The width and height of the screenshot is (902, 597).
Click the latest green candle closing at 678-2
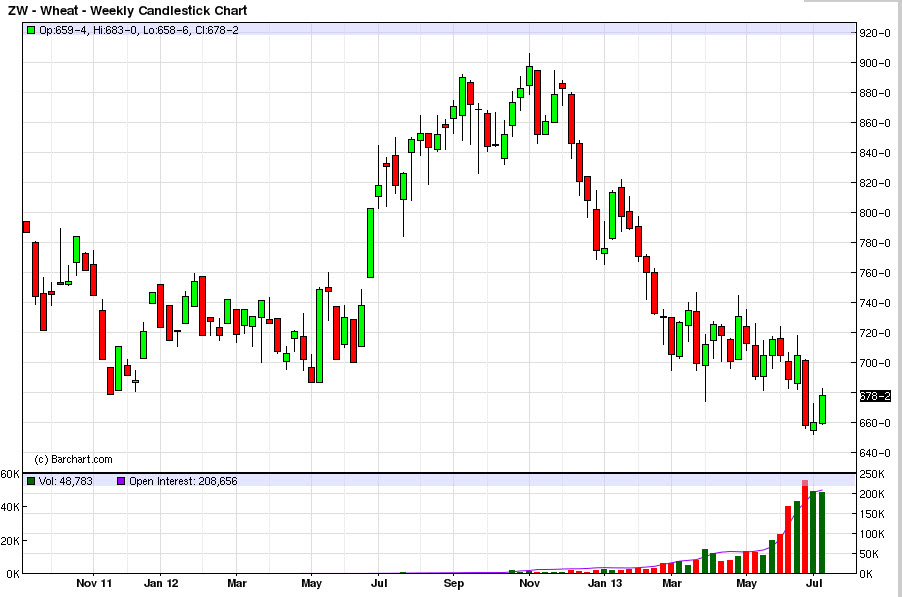(x=823, y=409)
